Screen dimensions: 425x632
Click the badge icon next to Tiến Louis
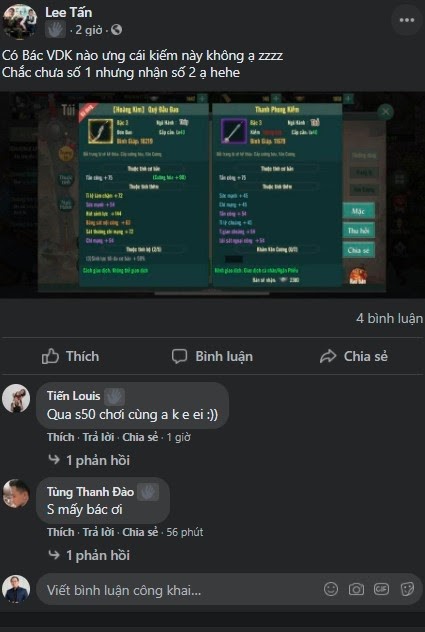click(x=114, y=397)
